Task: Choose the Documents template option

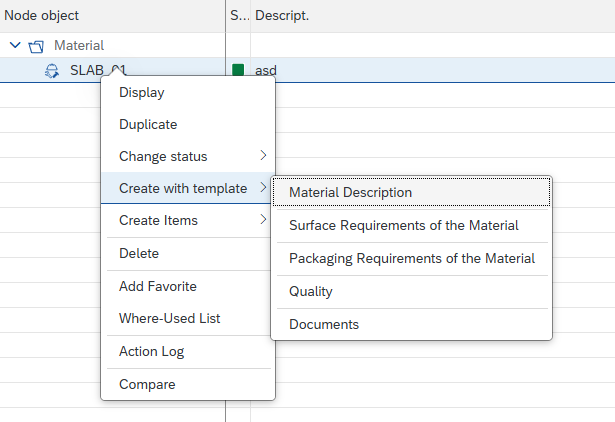Action: point(323,324)
